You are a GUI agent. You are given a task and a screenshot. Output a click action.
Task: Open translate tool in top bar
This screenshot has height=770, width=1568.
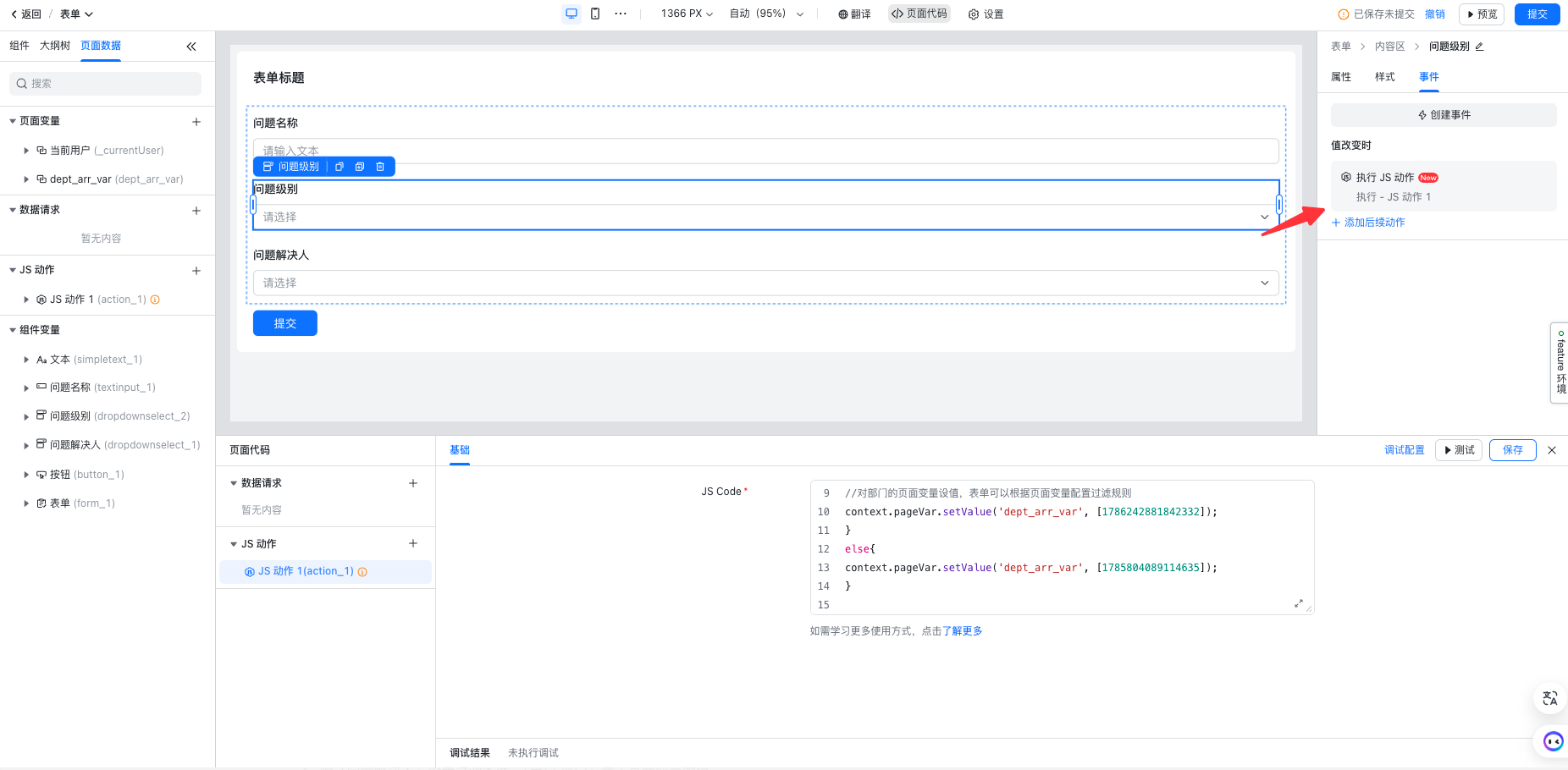click(x=854, y=14)
